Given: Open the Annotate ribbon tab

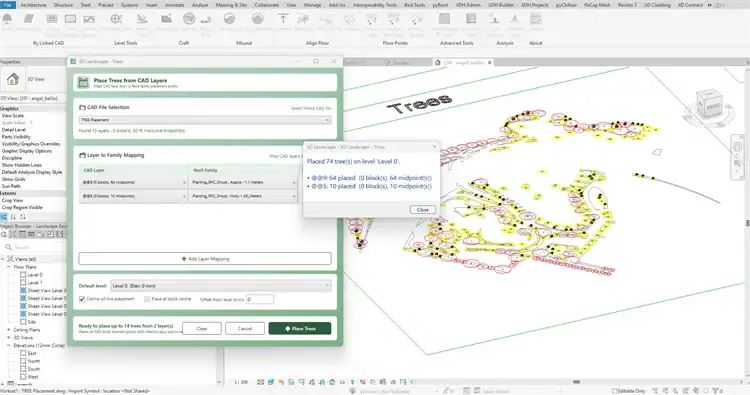Looking at the screenshot, I should tap(175, 5).
